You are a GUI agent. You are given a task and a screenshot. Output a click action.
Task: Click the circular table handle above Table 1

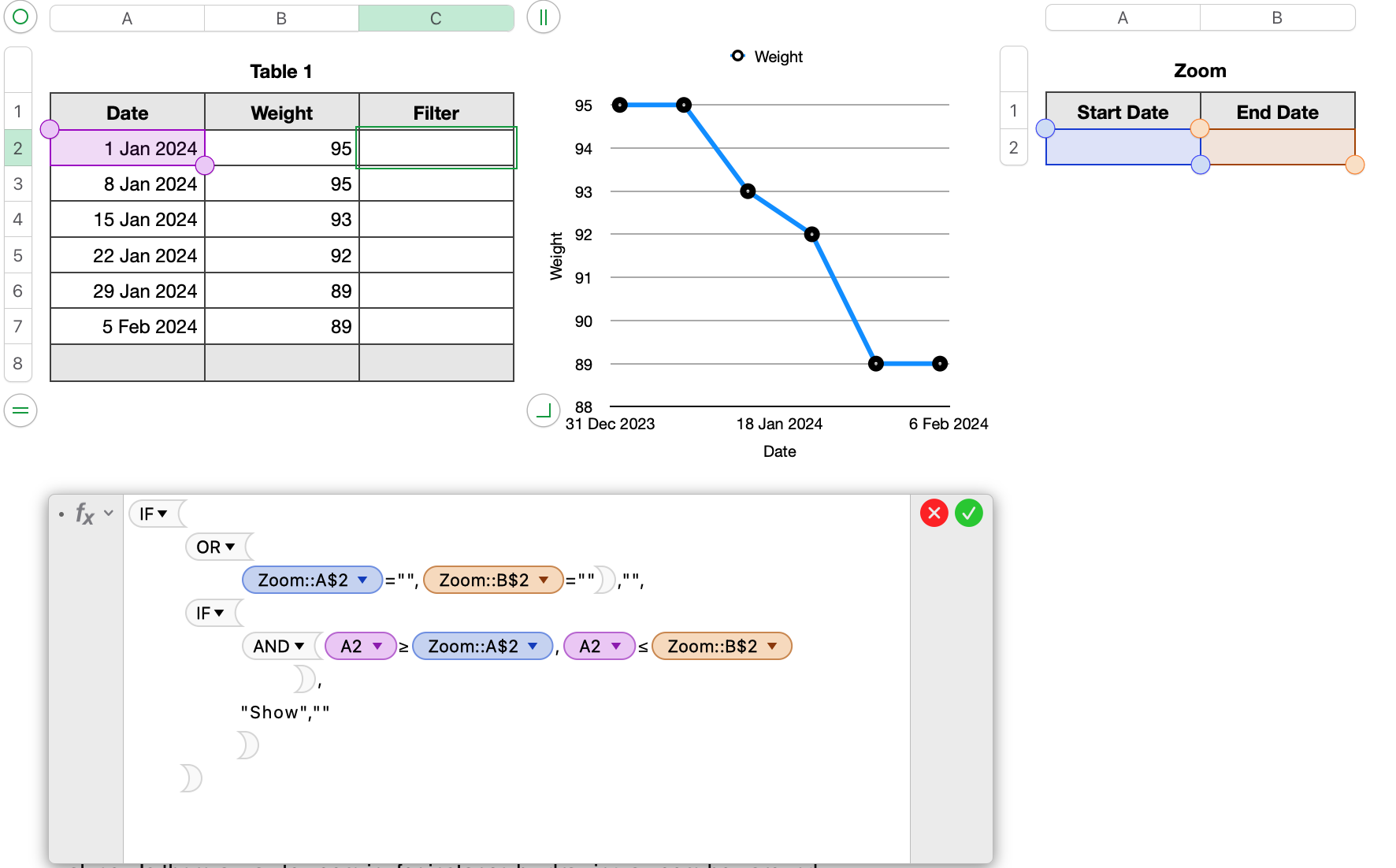(x=20, y=17)
